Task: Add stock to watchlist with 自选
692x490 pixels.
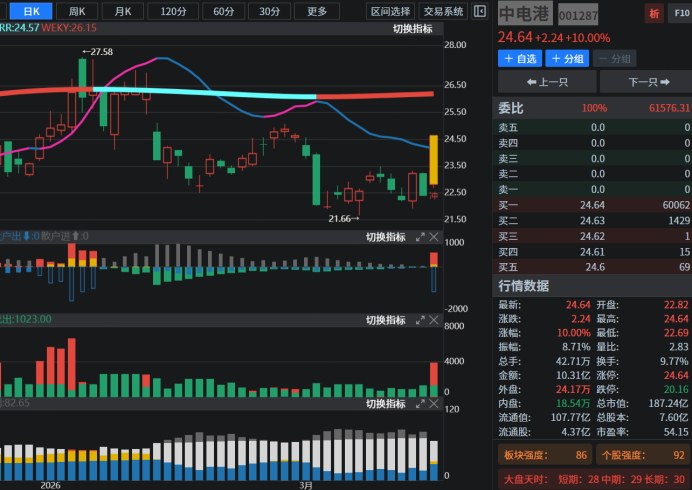Action: pos(519,59)
